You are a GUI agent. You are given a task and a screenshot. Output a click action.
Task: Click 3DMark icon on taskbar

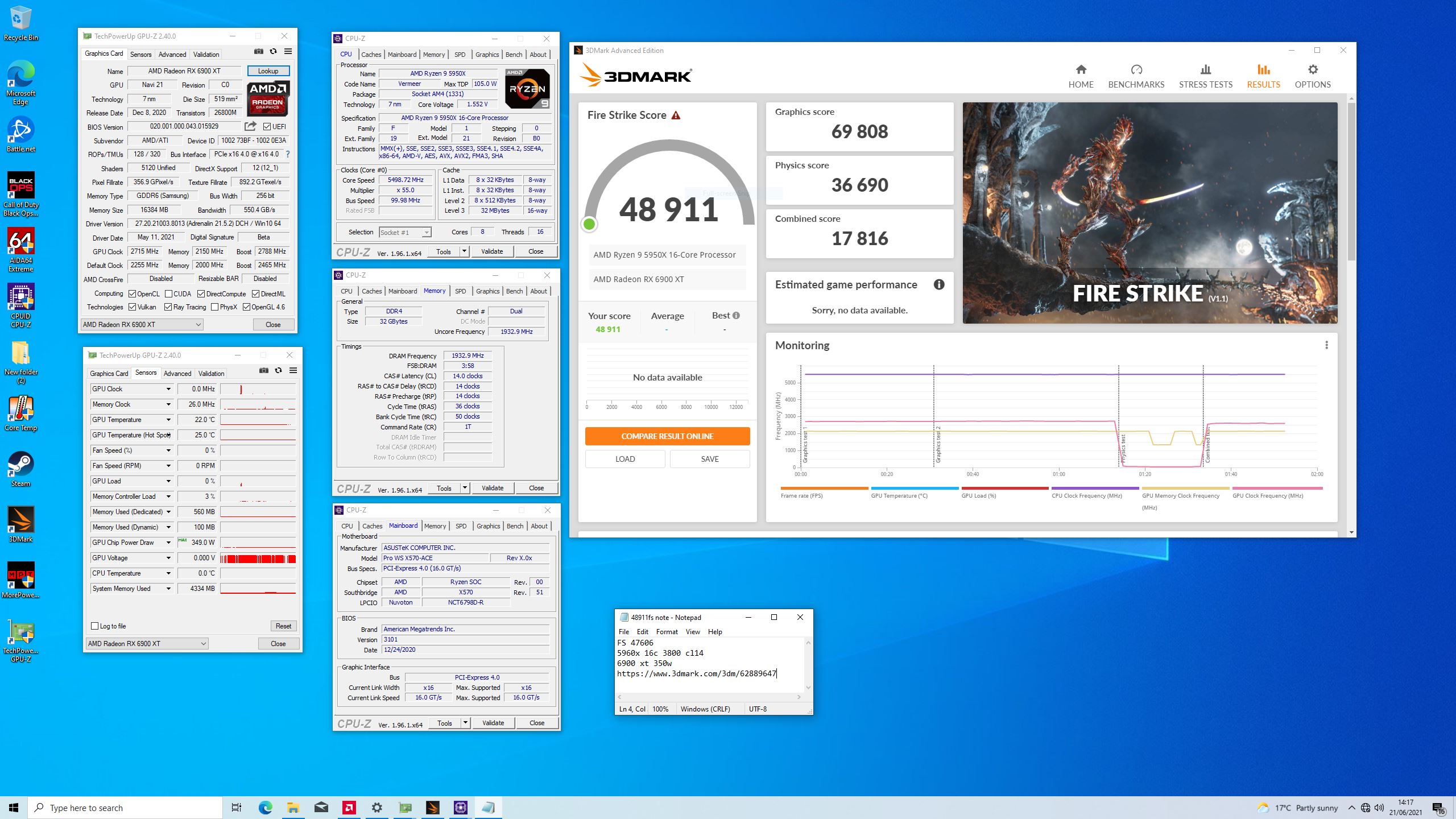tap(433, 808)
